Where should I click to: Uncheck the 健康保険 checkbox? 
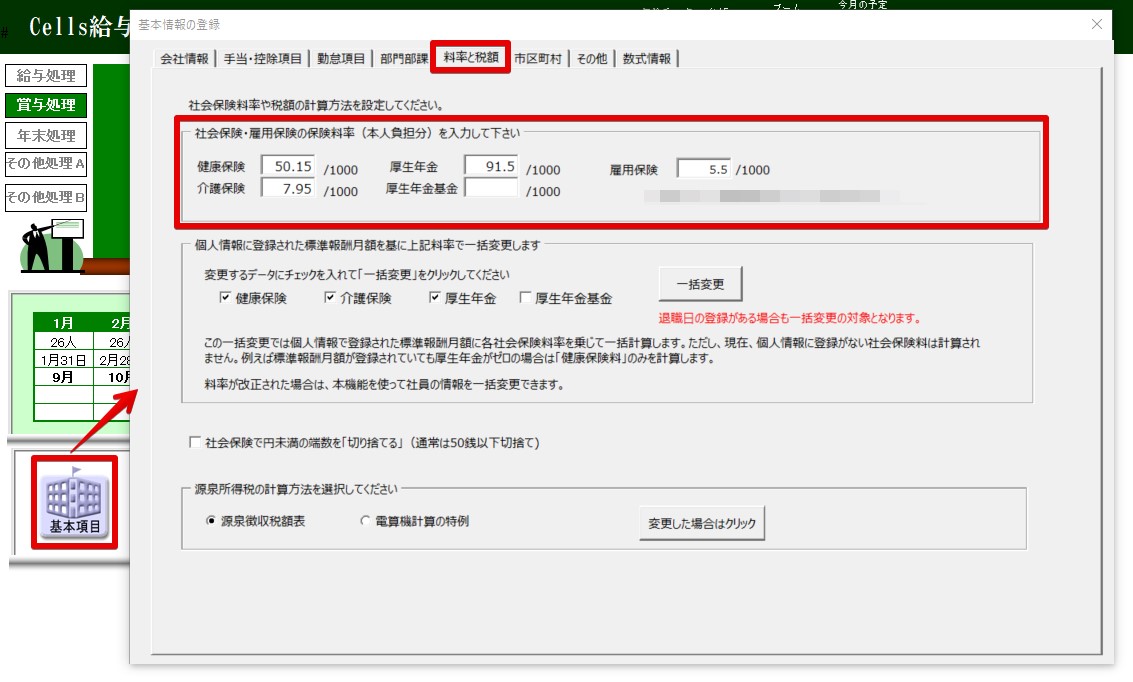tap(225, 298)
